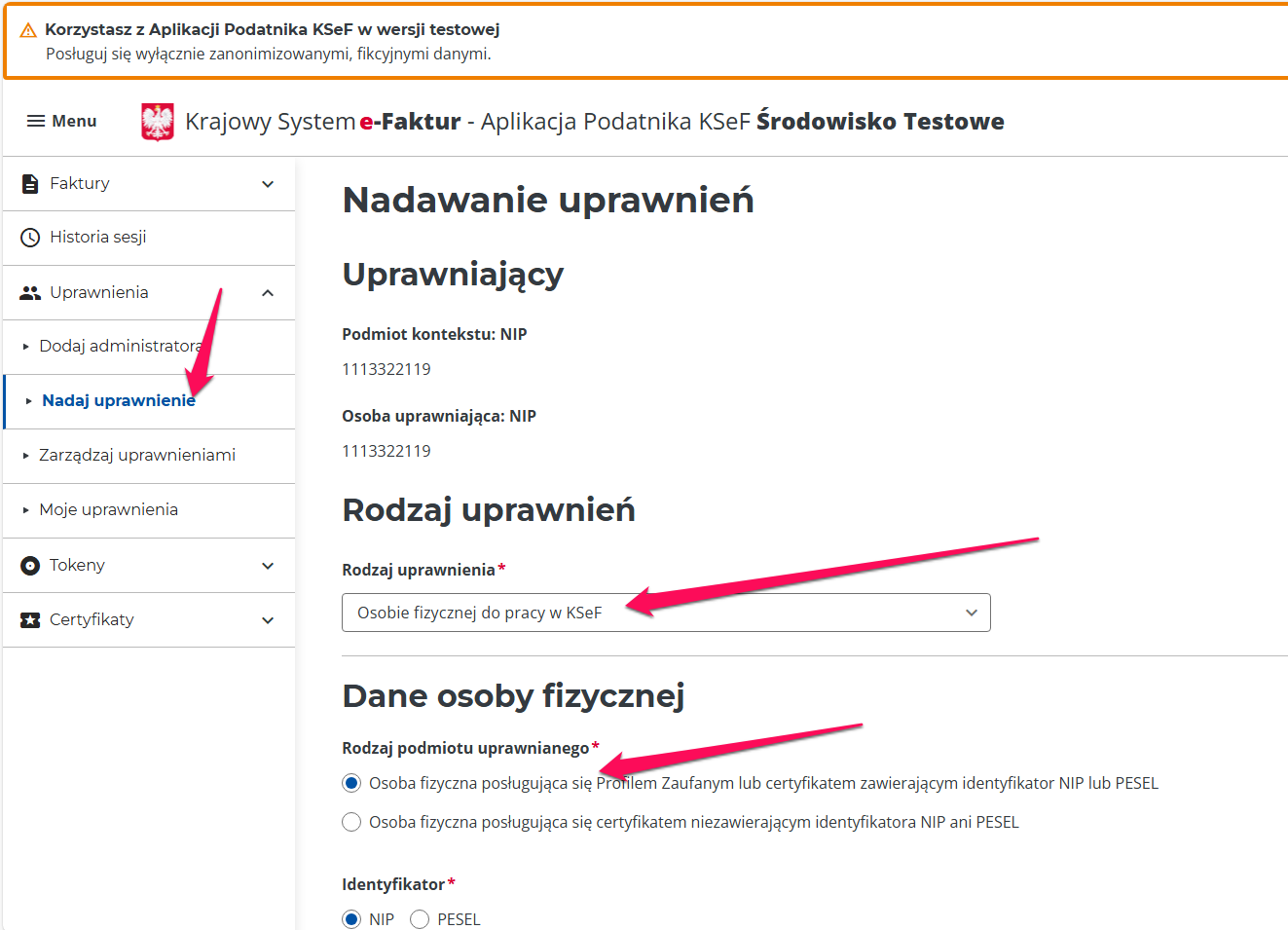Choose NIP as identifier type

click(351, 919)
